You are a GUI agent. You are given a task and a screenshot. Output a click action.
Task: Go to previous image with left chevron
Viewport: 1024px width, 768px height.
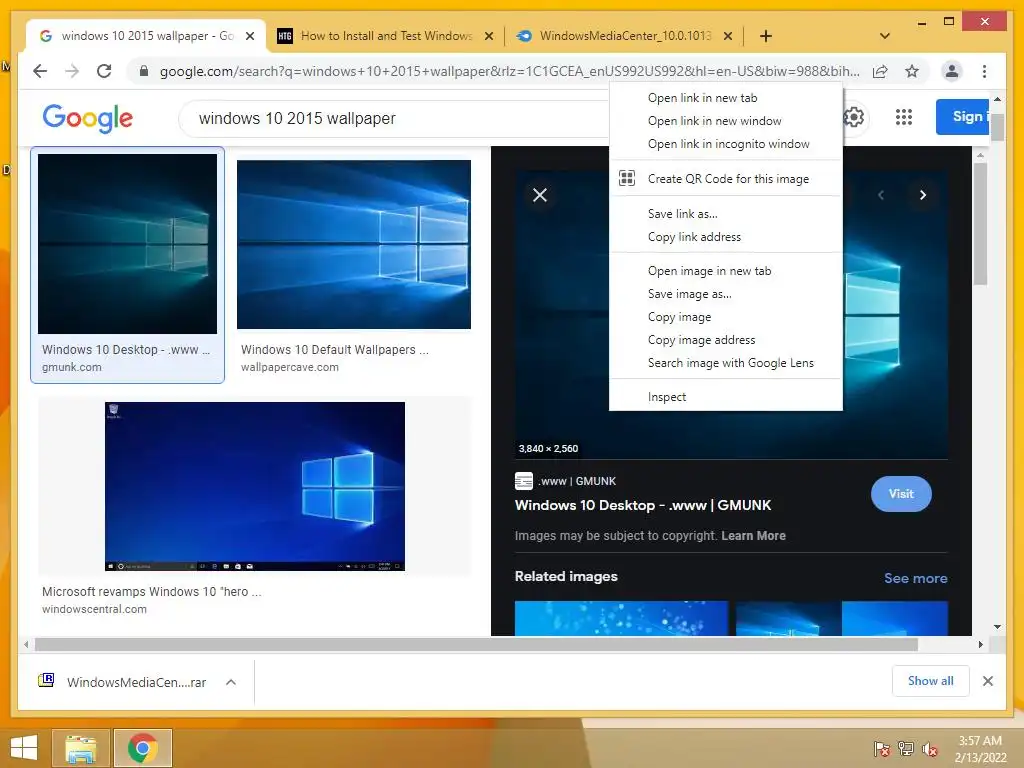click(881, 195)
